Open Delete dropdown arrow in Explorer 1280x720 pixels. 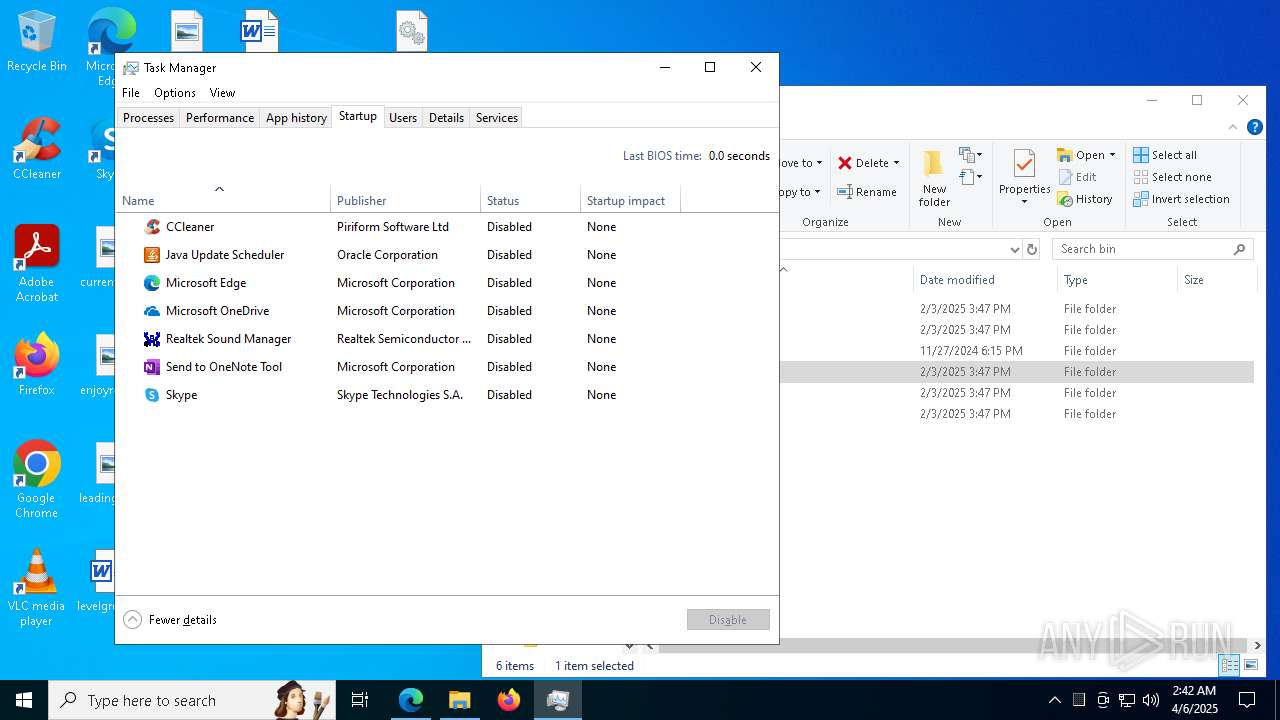896,163
